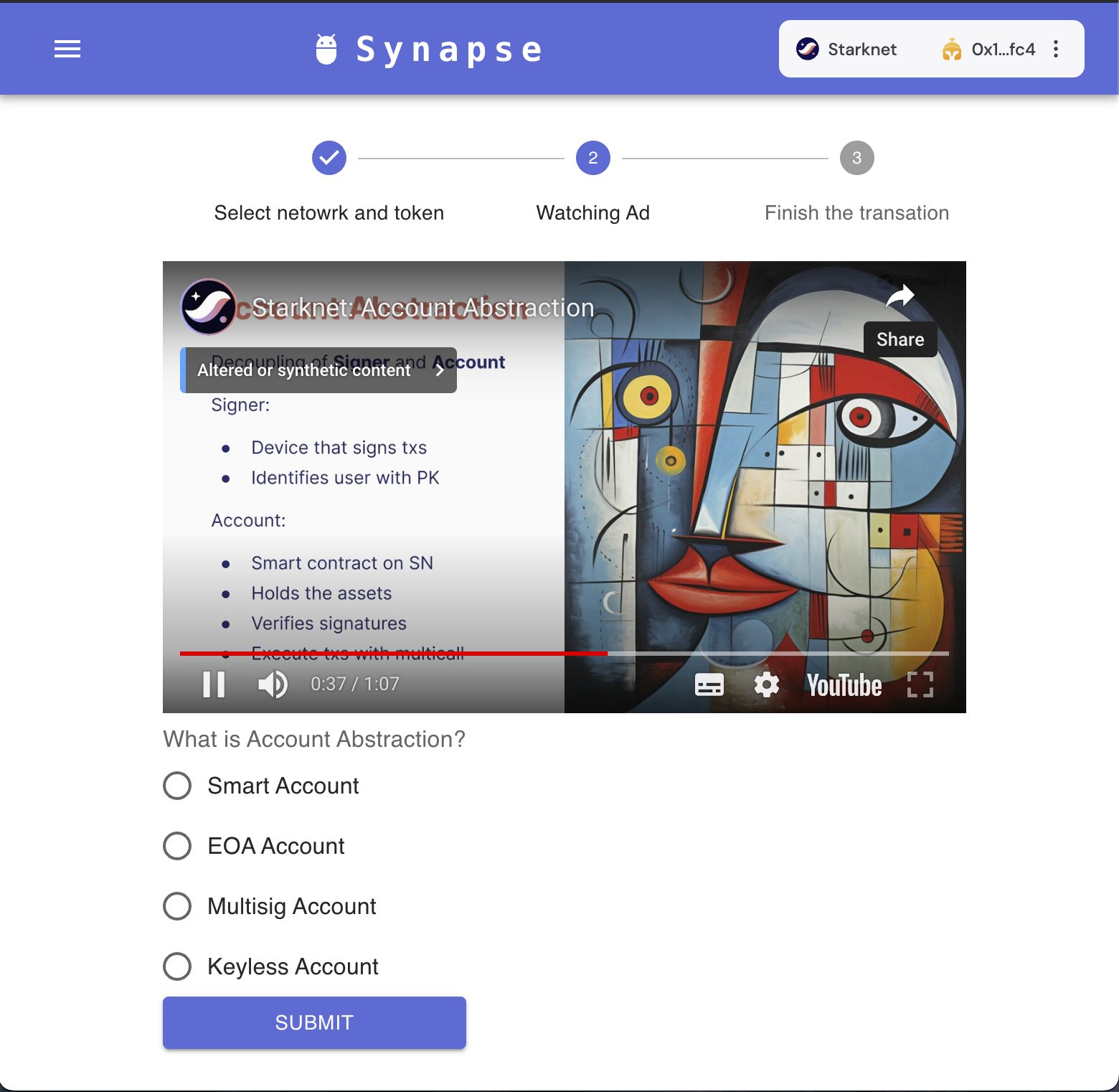The width and height of the screenshot is (1119, 1092).
Task: Open the video settings gear
Action: [x=767, y=685]
